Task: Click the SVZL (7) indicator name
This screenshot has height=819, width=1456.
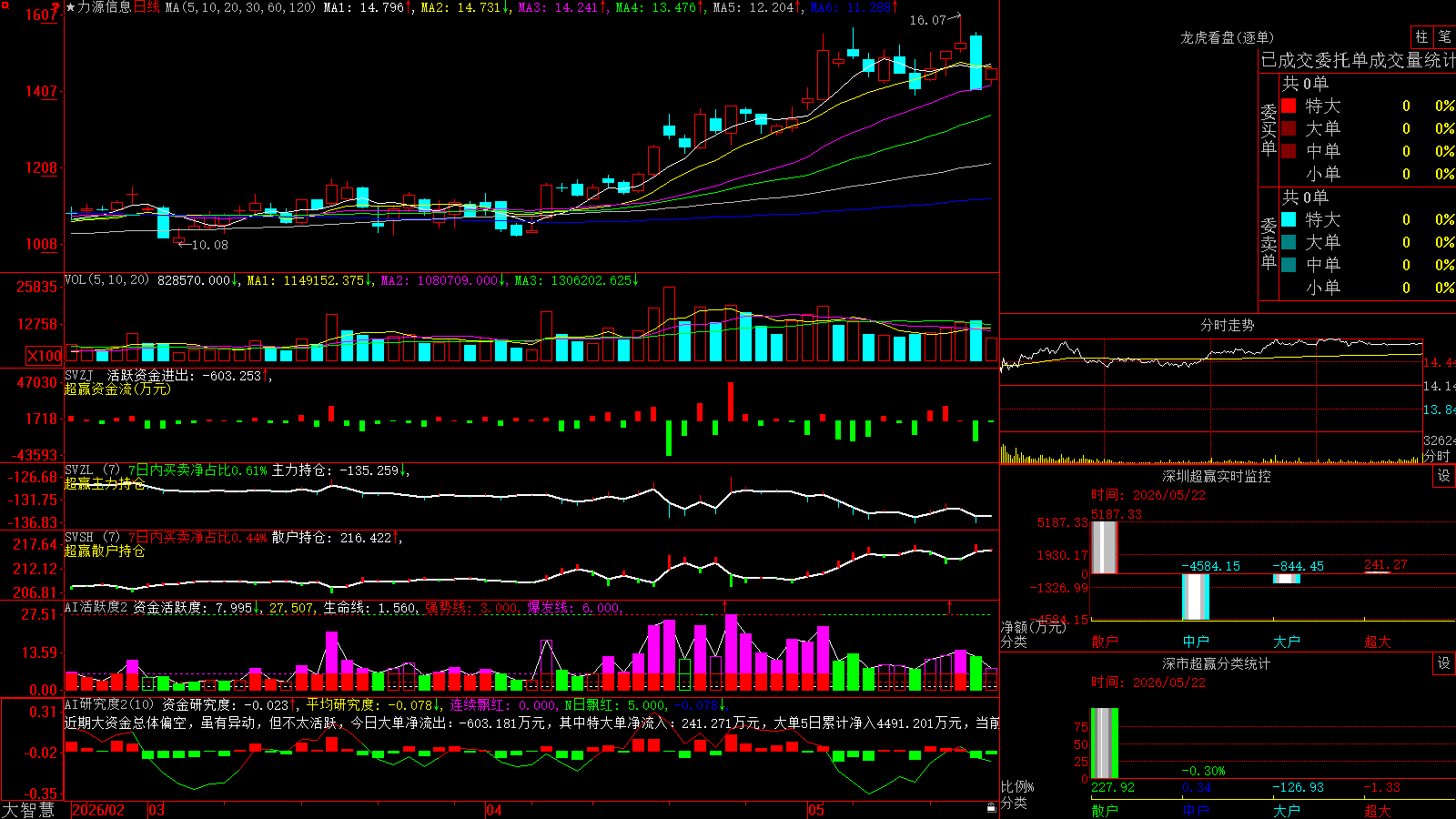Action: [92, 470]
